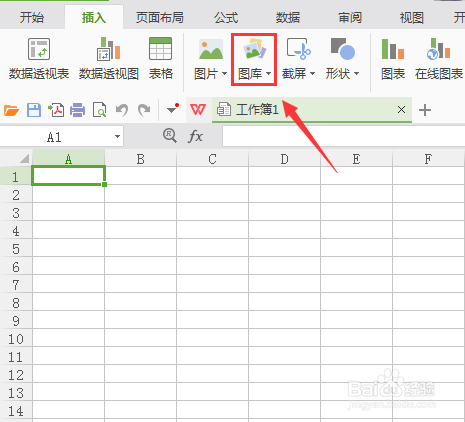The height and width of the screenshot is (422, 465).
Task: Select column B header
Action: tap(141, 159)
